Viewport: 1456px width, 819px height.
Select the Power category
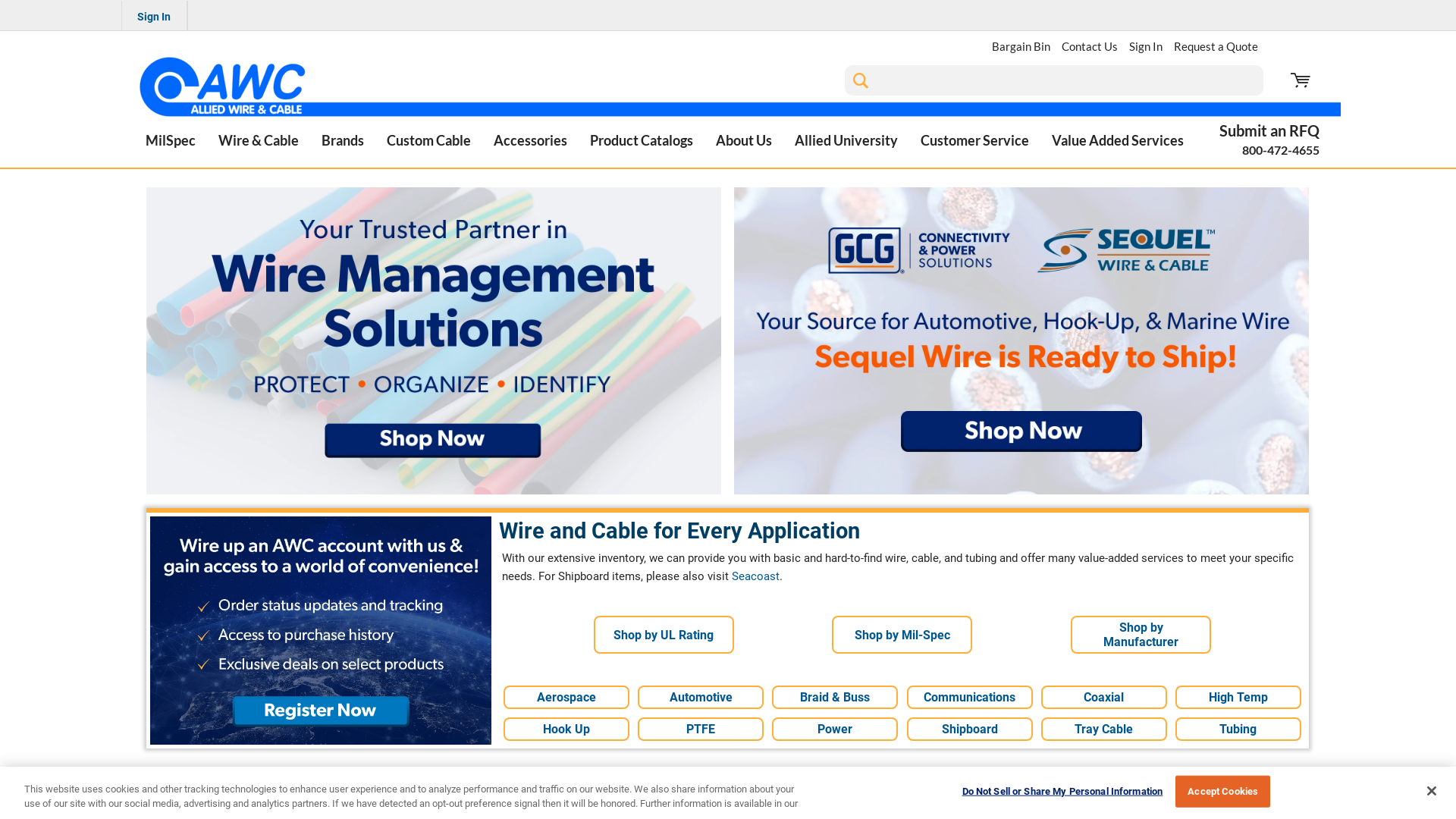pyautogui.click(x=835, y=730)
